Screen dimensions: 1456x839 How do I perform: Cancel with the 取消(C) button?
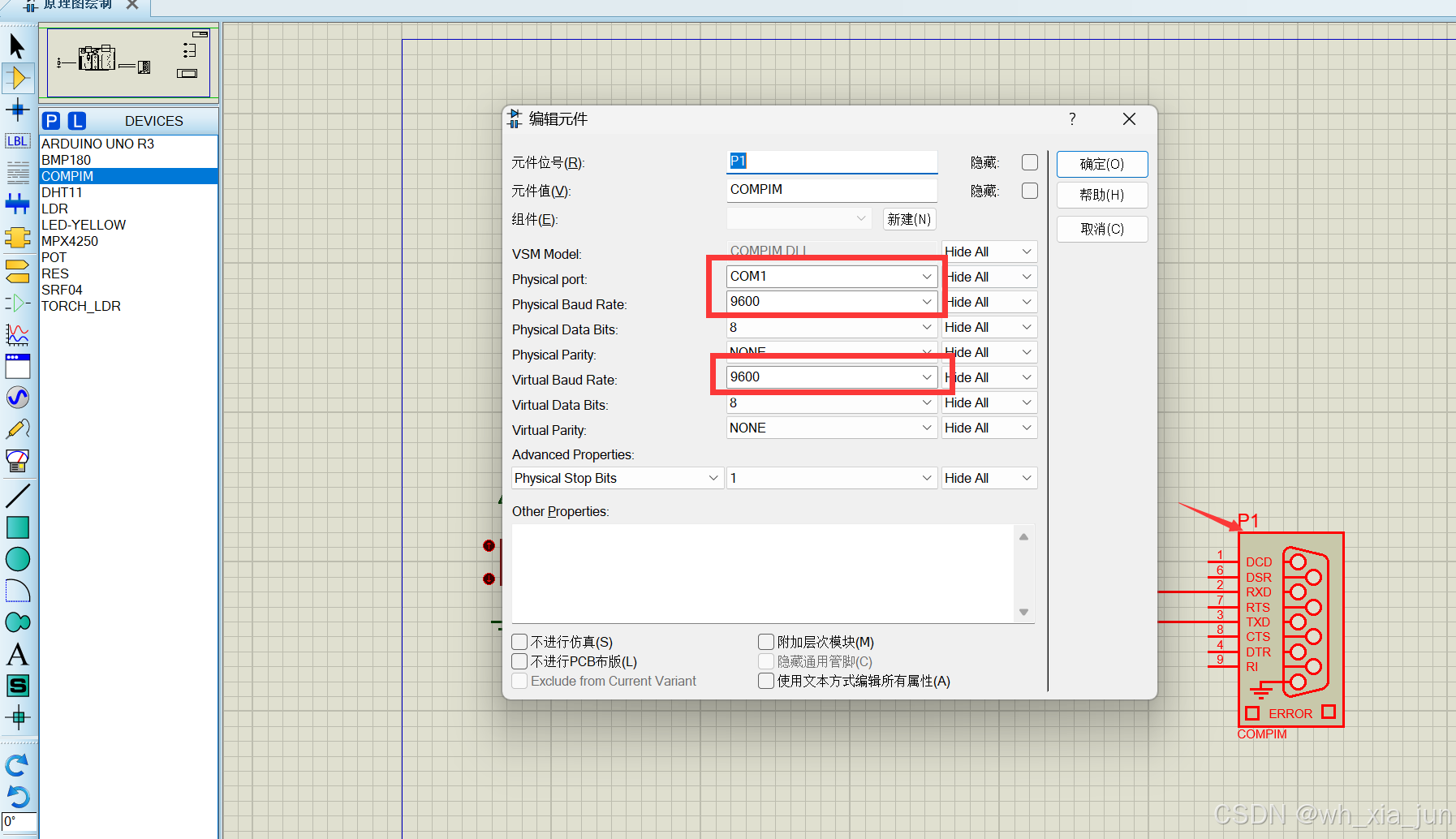pos(1102,229)
